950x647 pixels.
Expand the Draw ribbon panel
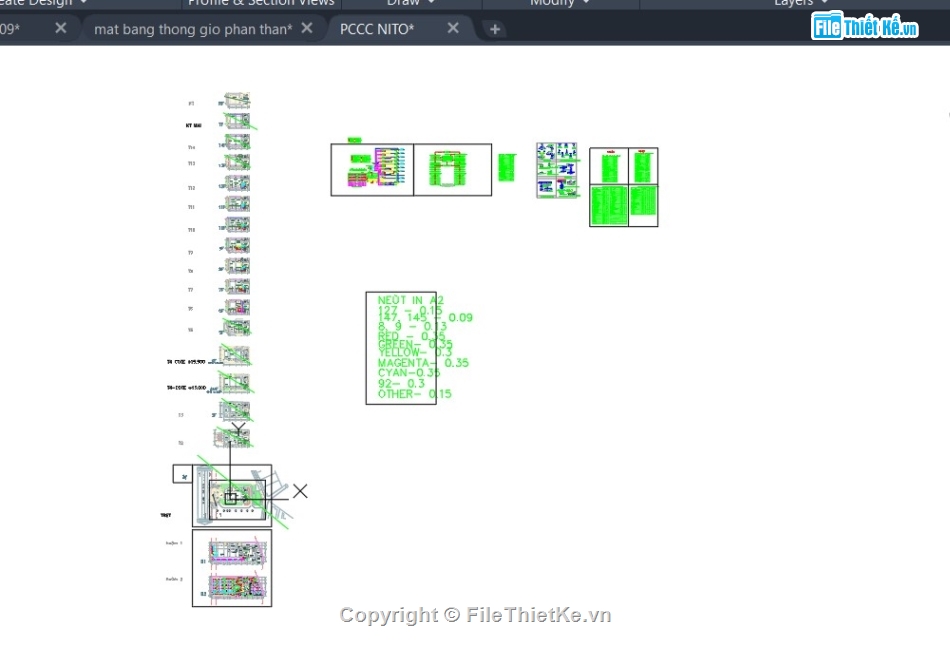pyautogui.click(x=411, y=3)
